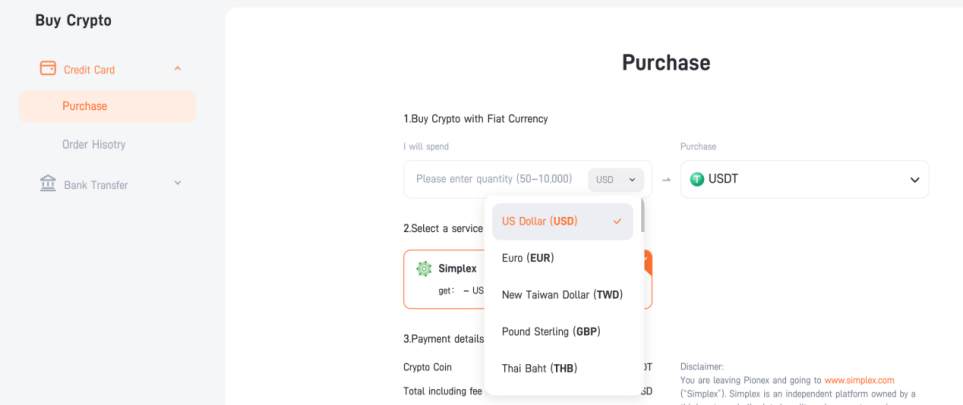Open the USD currency selector dropdown
This screenshot has height=405, width=963.
click(615, 179)
